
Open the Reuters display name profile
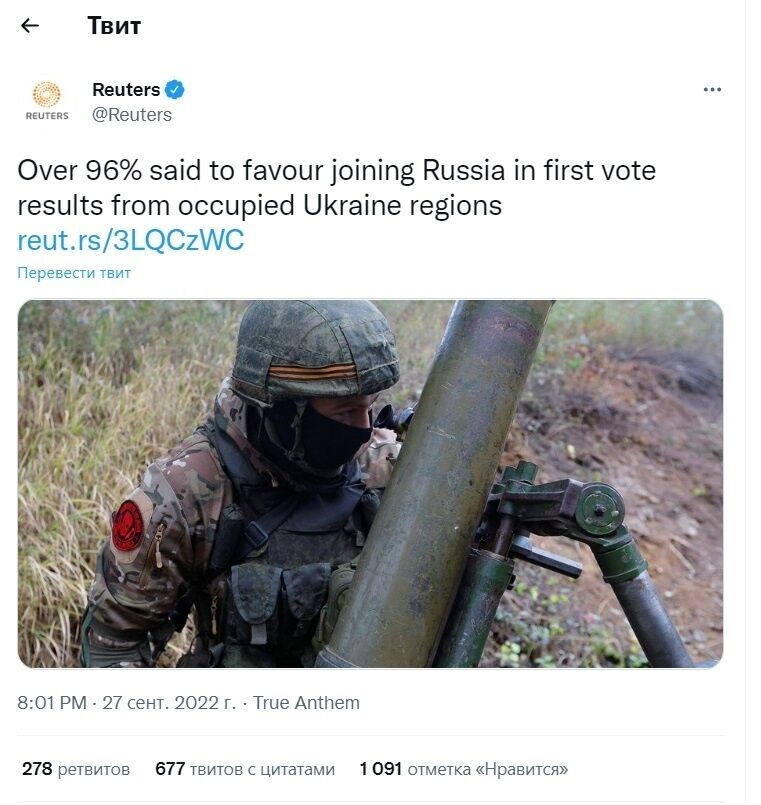[126, 90]
